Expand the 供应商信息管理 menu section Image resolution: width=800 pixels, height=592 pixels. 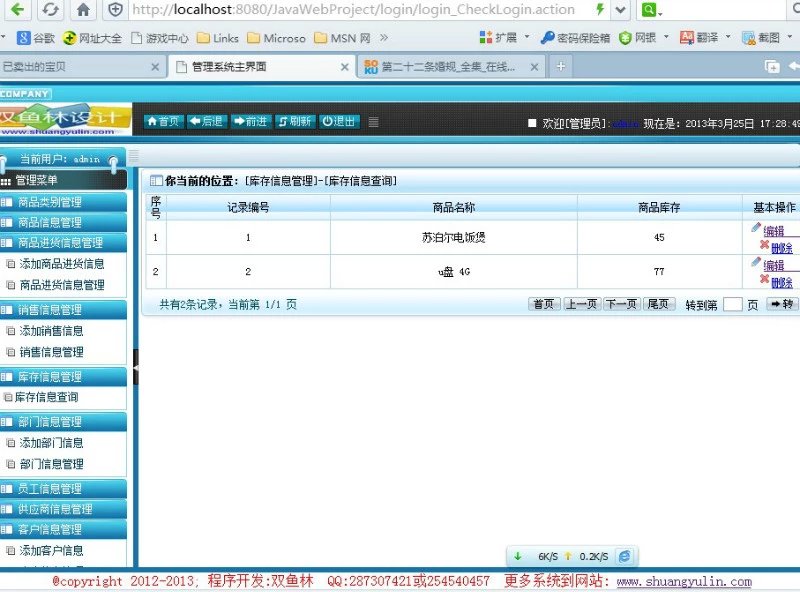click(63, 509)
